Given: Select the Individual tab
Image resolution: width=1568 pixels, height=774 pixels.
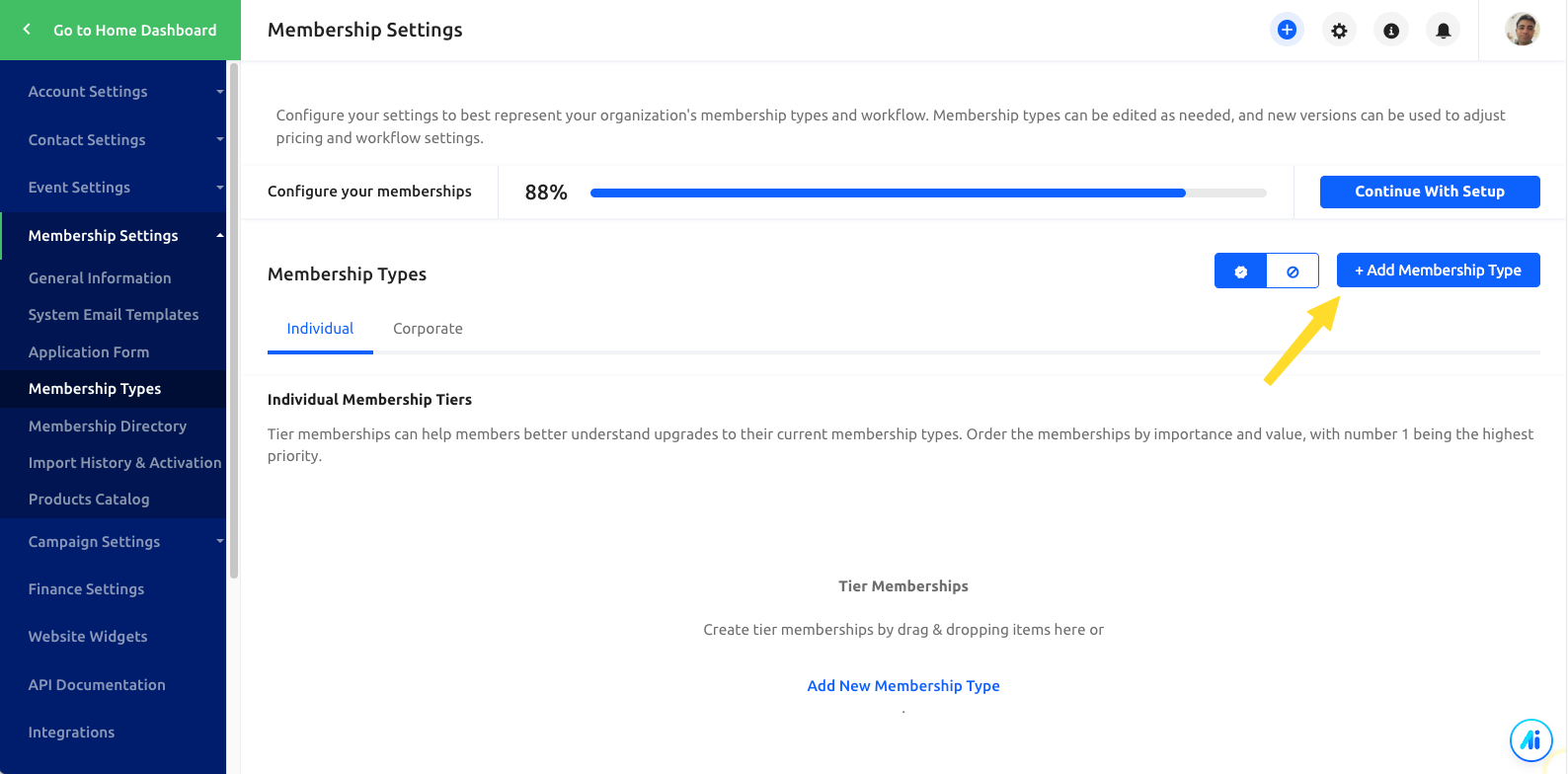Looking at the screenshot, I should (x=320, y=329).
